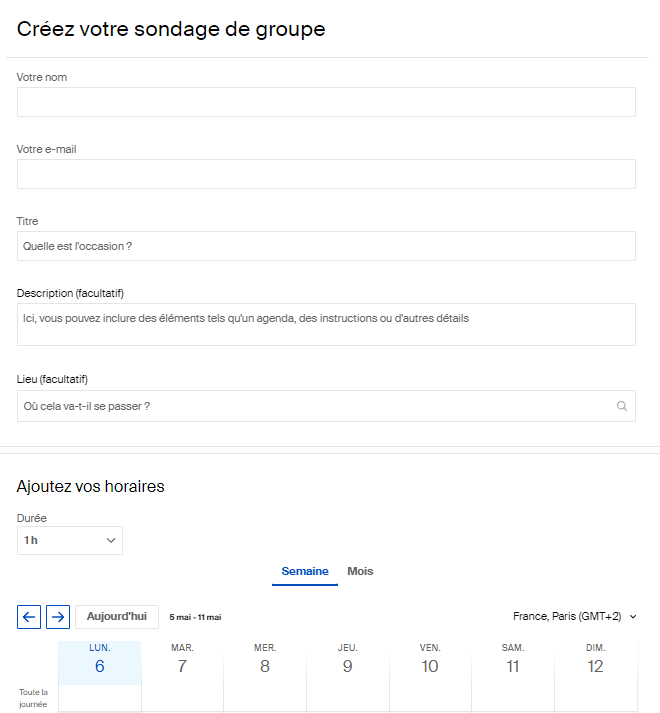Go to next week with right arrow
Image resolution: width=660 pixels, height=713 pixels.
(58, 617)
